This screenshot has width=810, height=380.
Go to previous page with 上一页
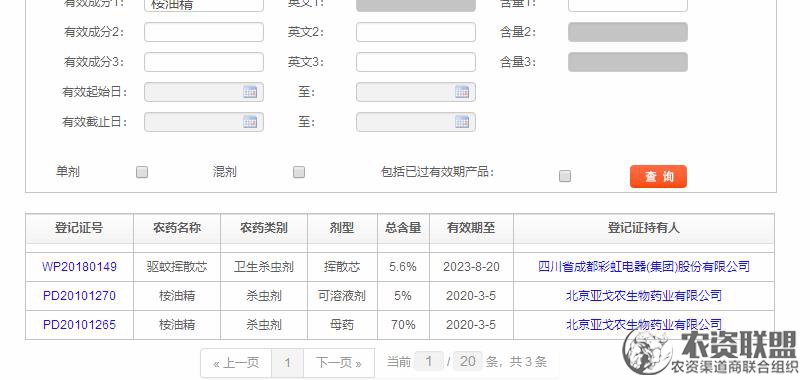coord(236,363)
